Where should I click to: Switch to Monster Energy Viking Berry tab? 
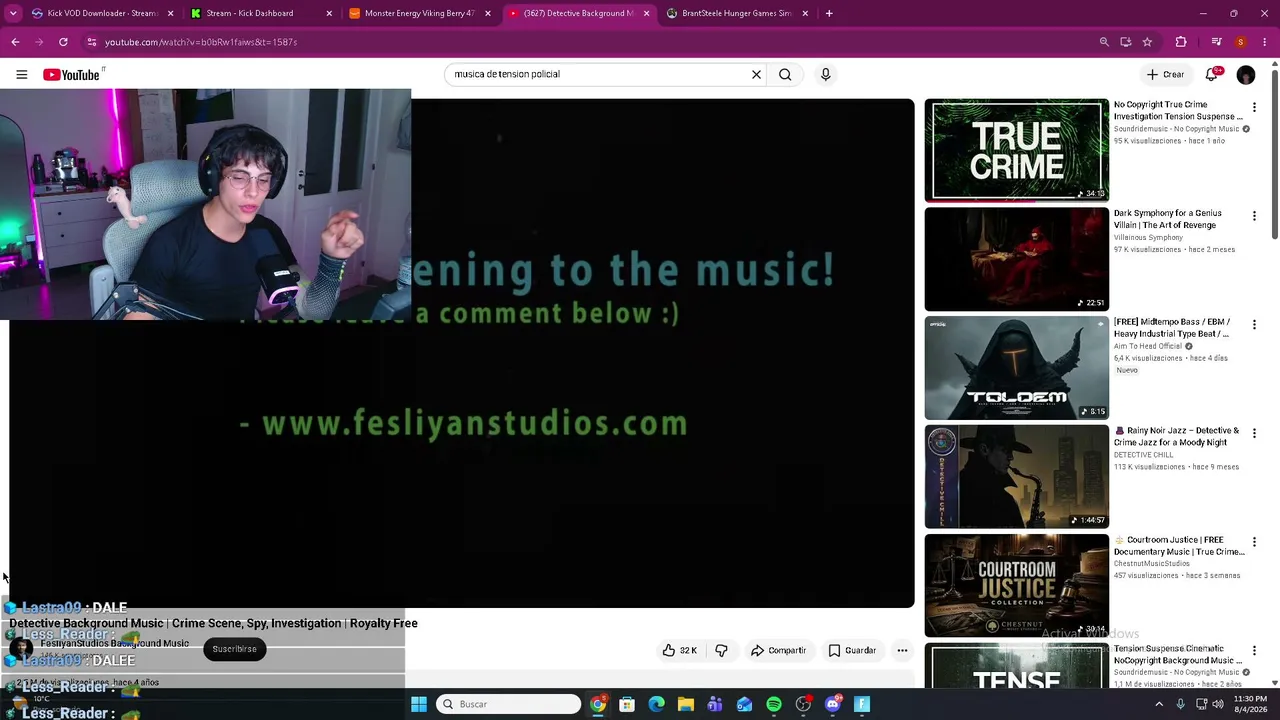(419, 13)
